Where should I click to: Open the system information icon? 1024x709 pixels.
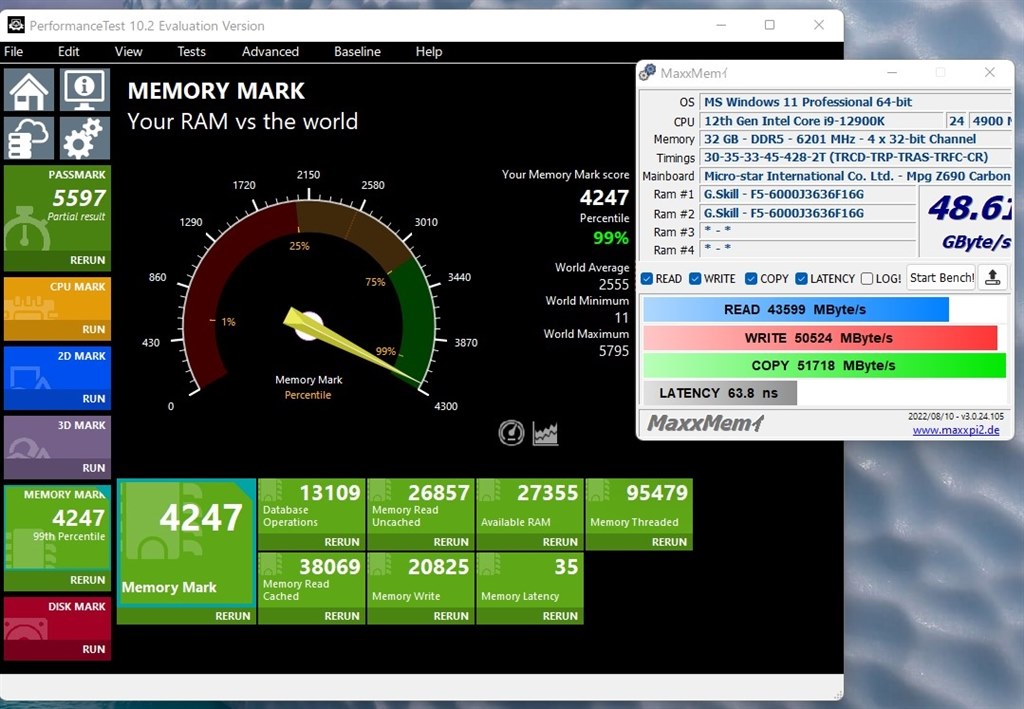pos(84,89)
